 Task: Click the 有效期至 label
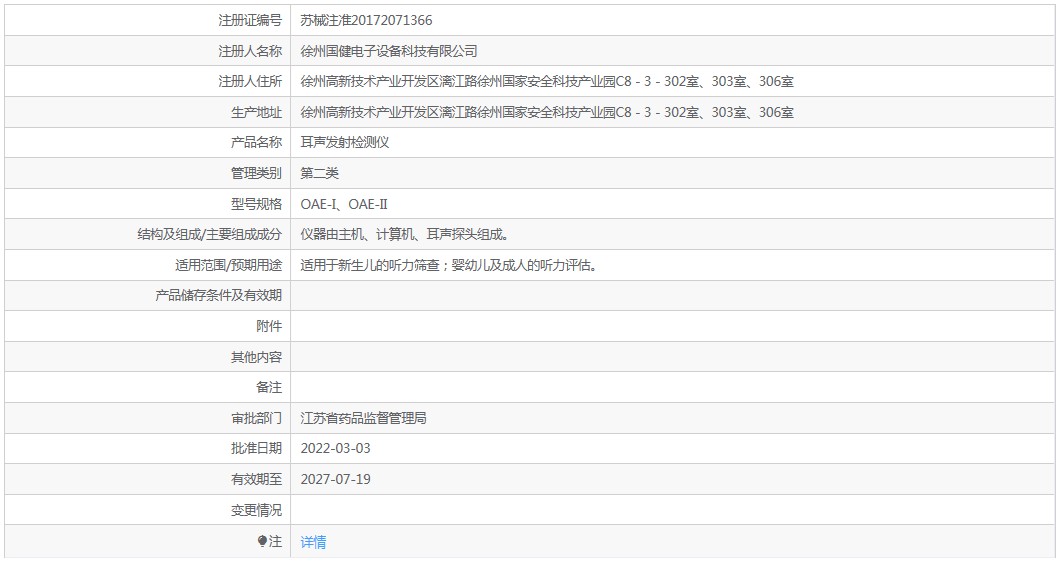256,479
